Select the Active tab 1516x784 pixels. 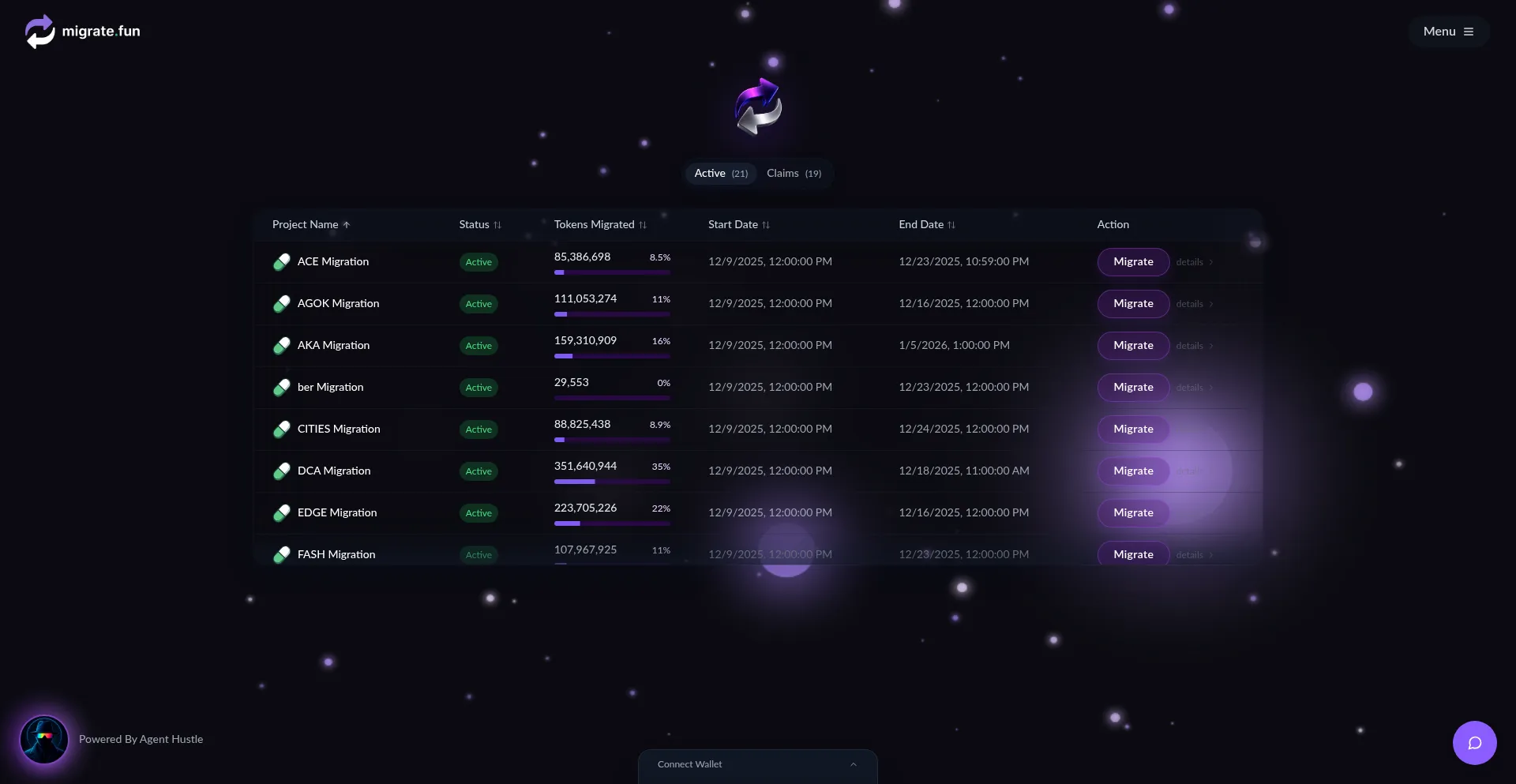720,174
